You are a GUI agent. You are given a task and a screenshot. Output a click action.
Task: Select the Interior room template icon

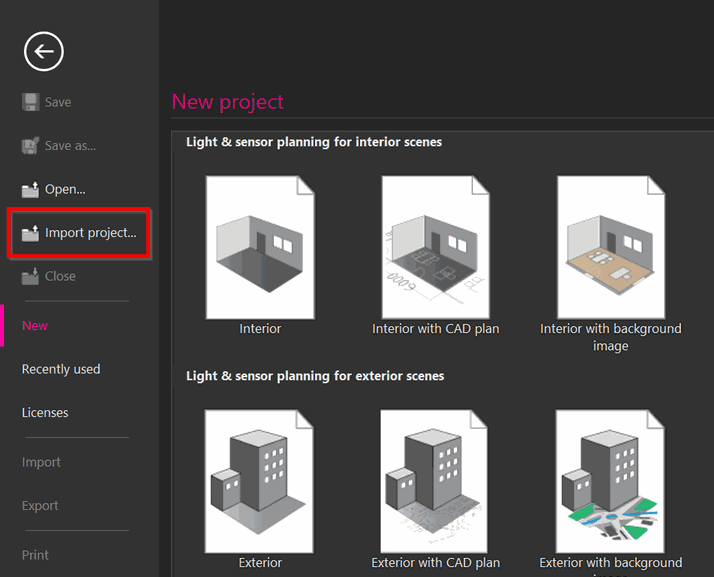click(260, 247)
